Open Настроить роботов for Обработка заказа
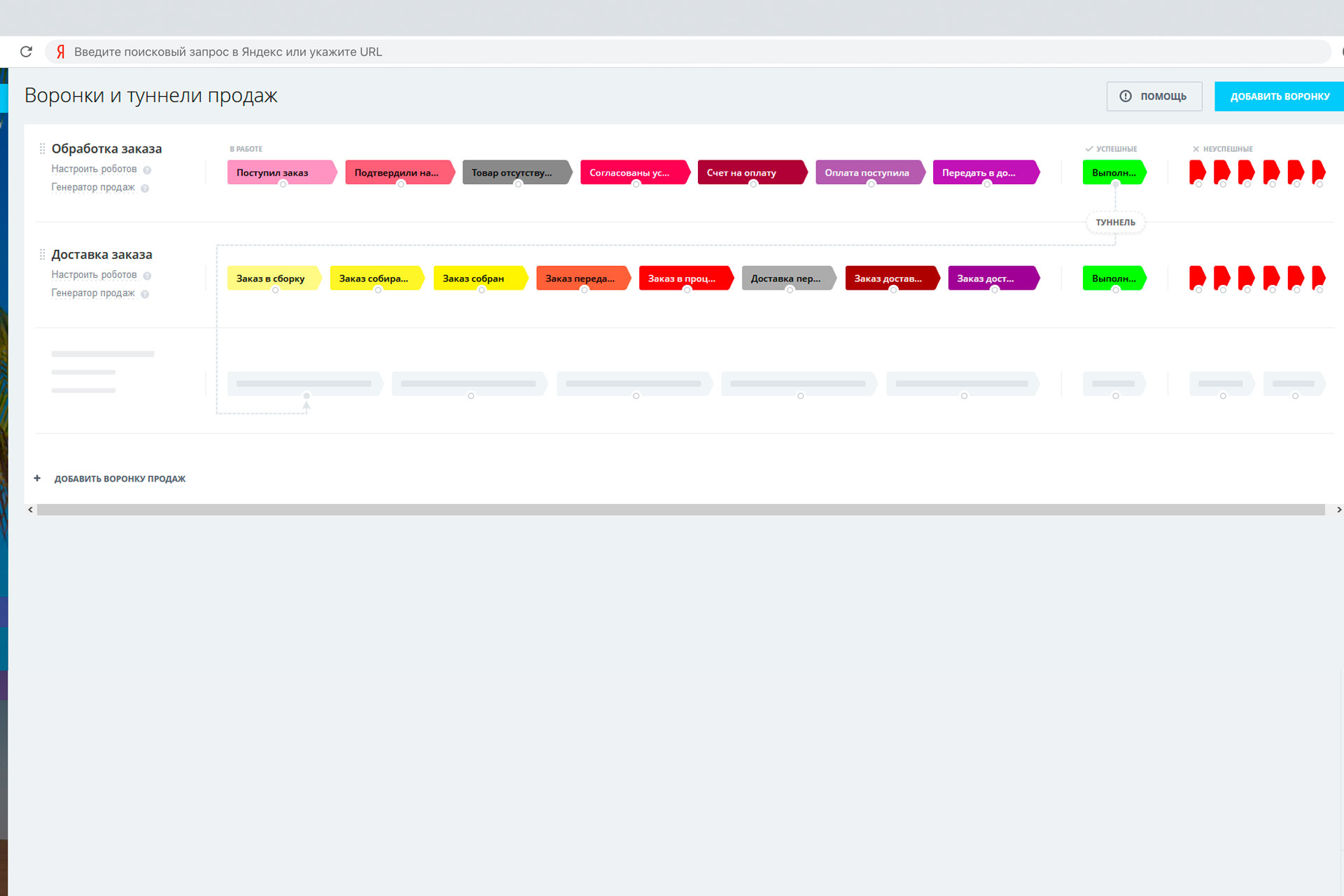Screen dimensions: 1344x896 (94, 169)
